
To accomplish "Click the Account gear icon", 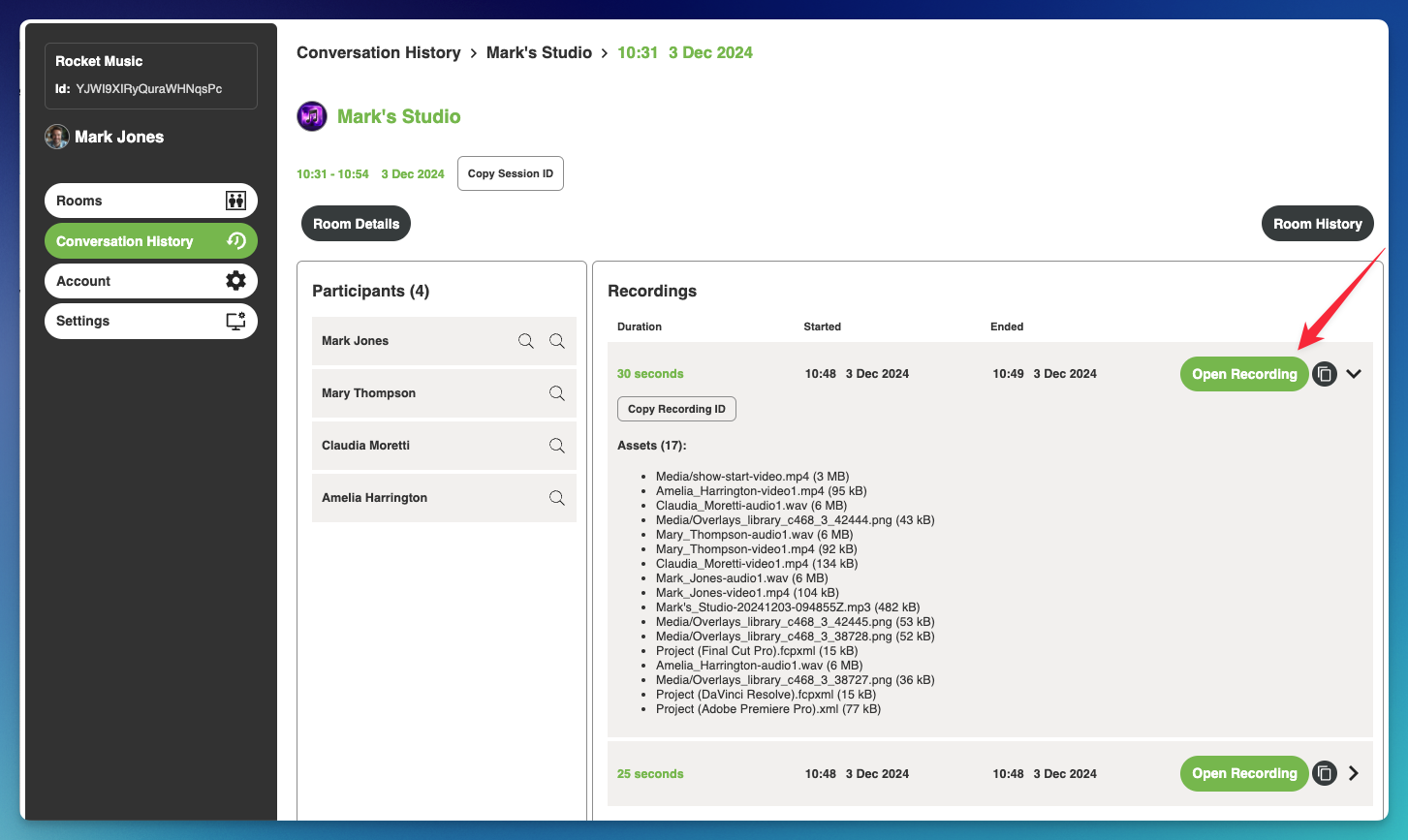I will click(x=235, y=281).
